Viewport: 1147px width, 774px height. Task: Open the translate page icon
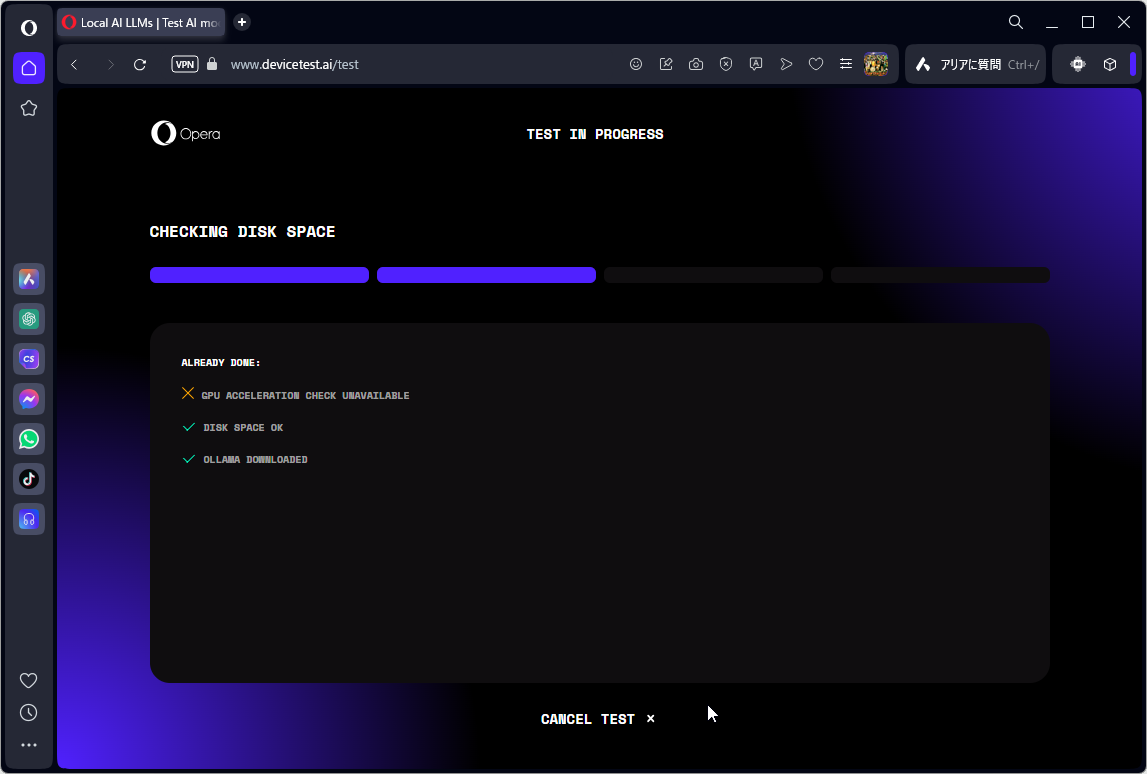coord(756,64)
